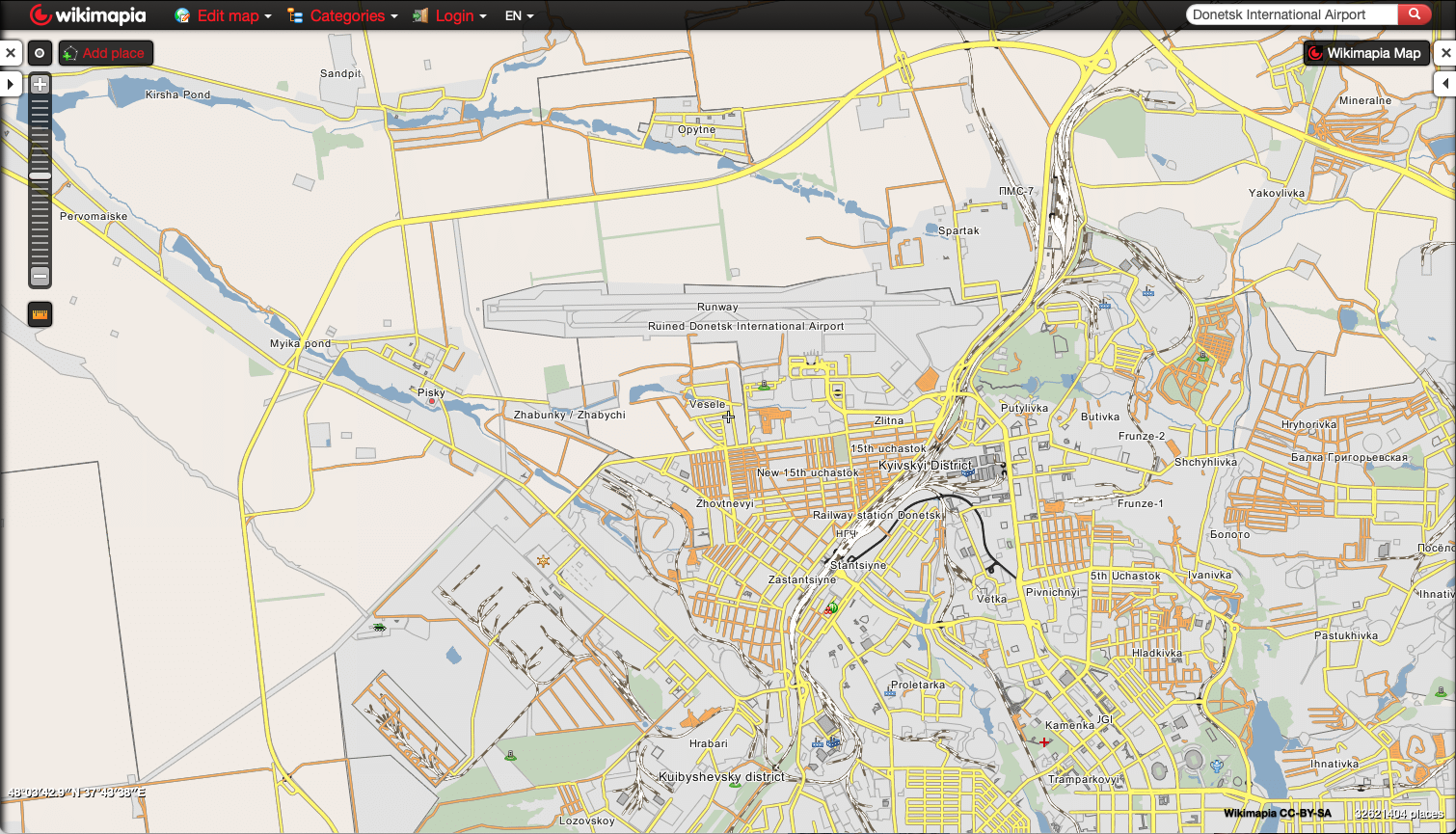Click the Hladkivka place label
Image resolution: width=1456 pixels, height=834 pixels.
(x=1157, y=653)
